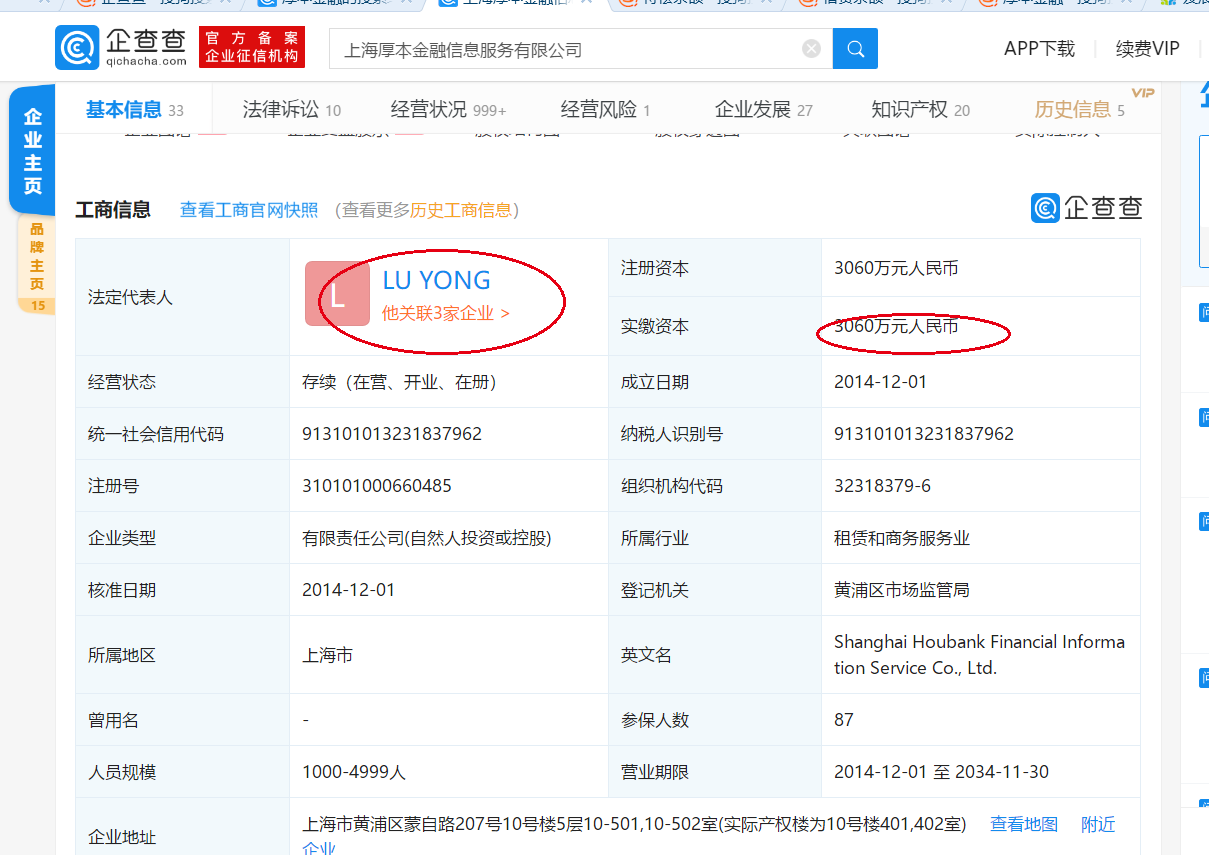Screen dimensions: 1209x855
Task: Select 有限责任公司(自然人投资或控股) text
Action: tap(427, 538)
